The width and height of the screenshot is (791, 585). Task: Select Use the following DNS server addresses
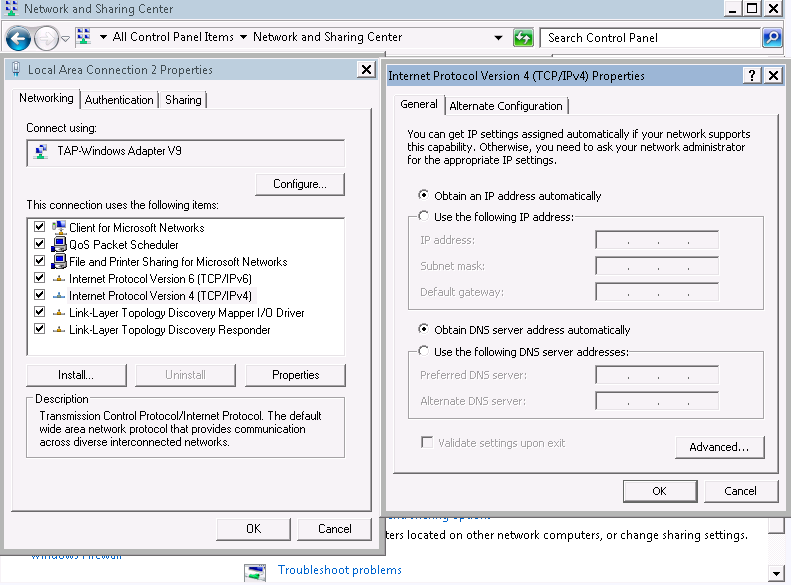[424, 351]
